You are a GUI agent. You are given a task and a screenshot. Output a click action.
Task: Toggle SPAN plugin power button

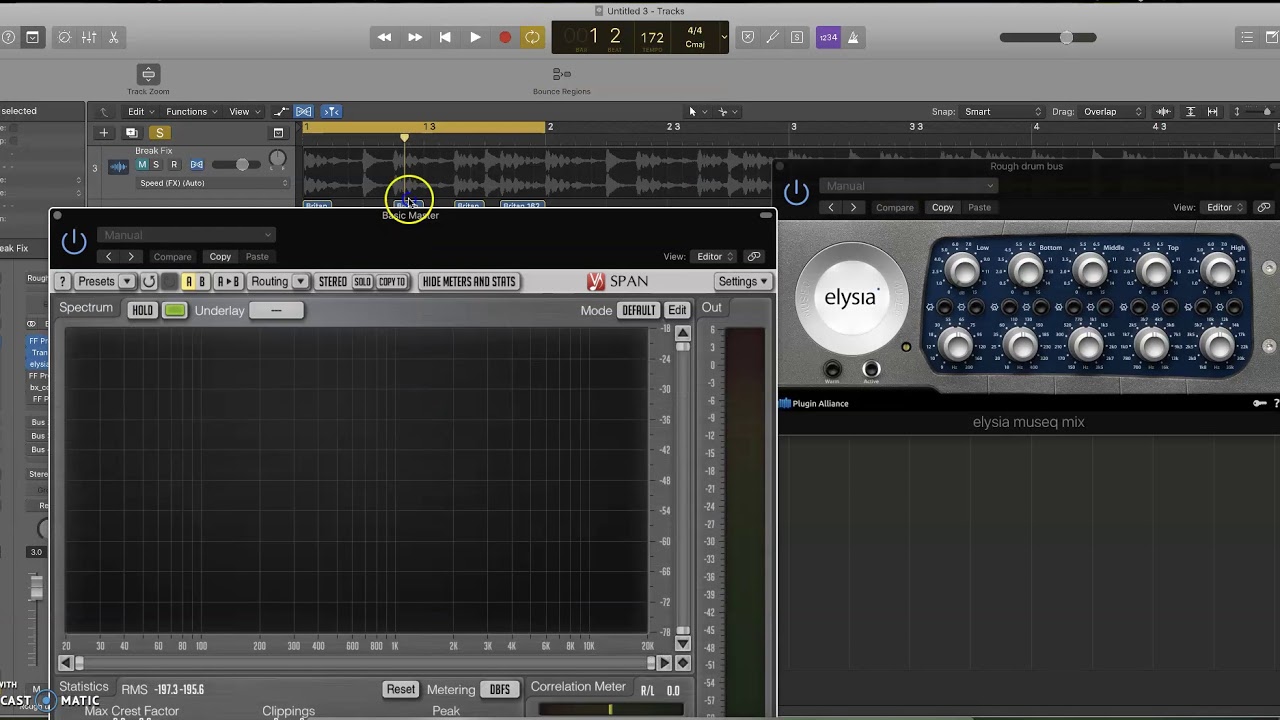click(74, 241)
